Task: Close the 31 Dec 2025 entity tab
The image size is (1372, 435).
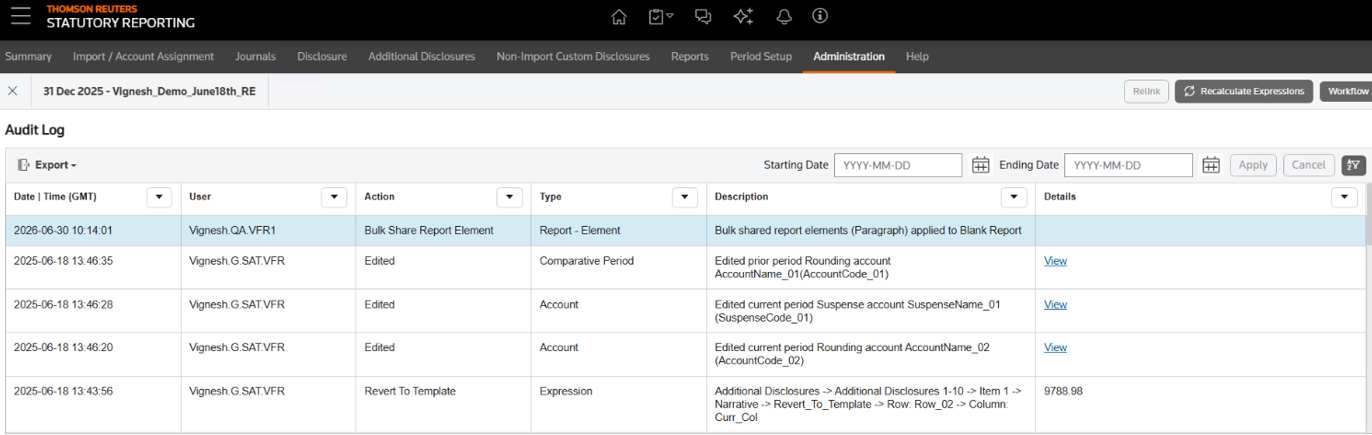Action: [x=13, y=91]
